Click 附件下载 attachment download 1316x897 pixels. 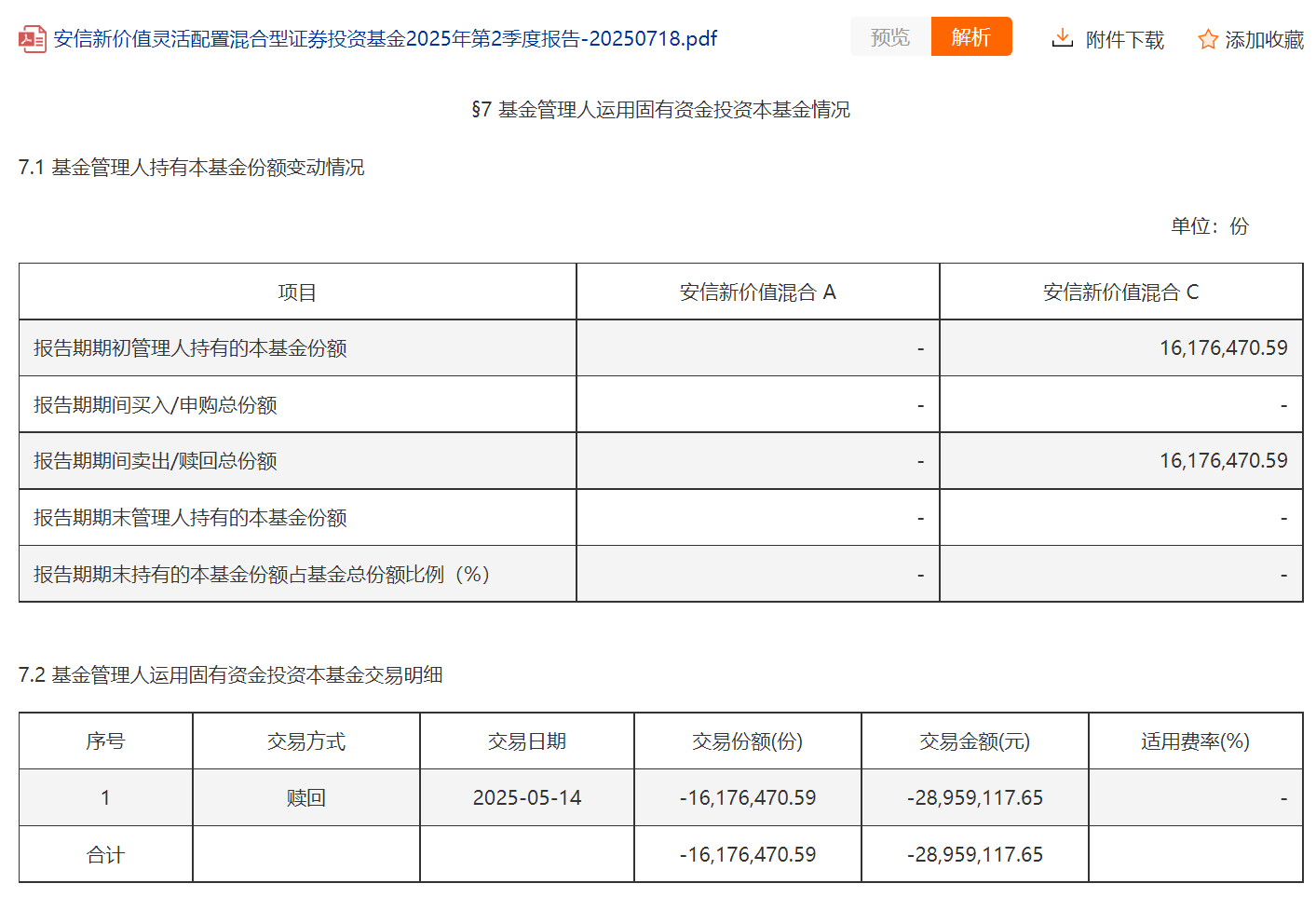(1124, 39)
